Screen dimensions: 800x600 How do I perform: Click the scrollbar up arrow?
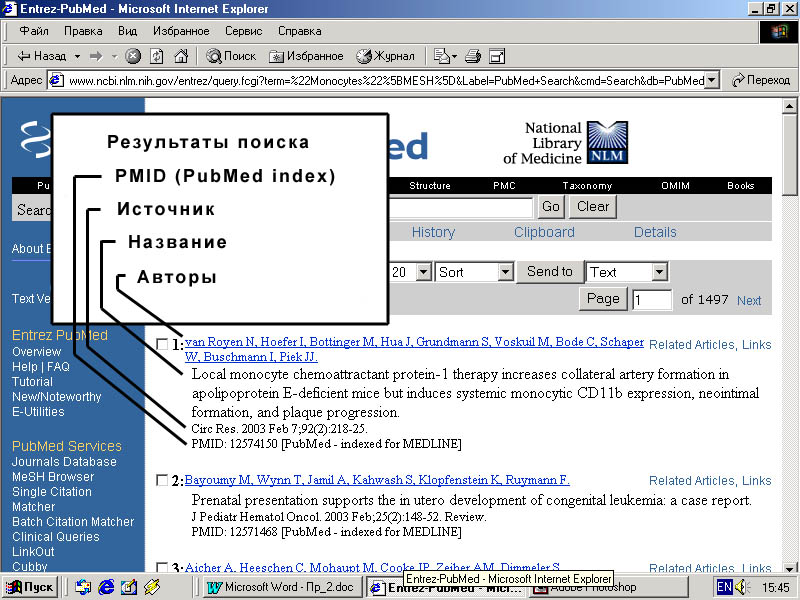click(789, 106)
